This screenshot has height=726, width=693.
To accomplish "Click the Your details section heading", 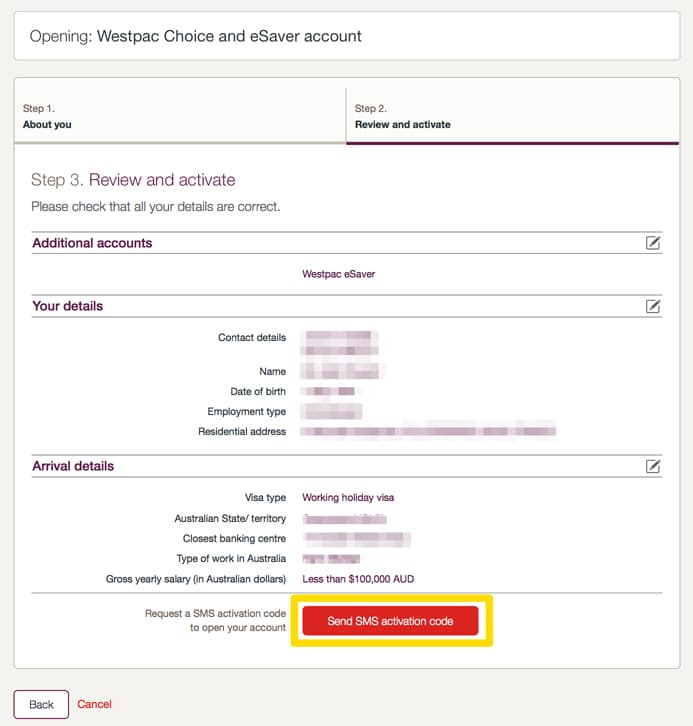I will click(68, 306).
